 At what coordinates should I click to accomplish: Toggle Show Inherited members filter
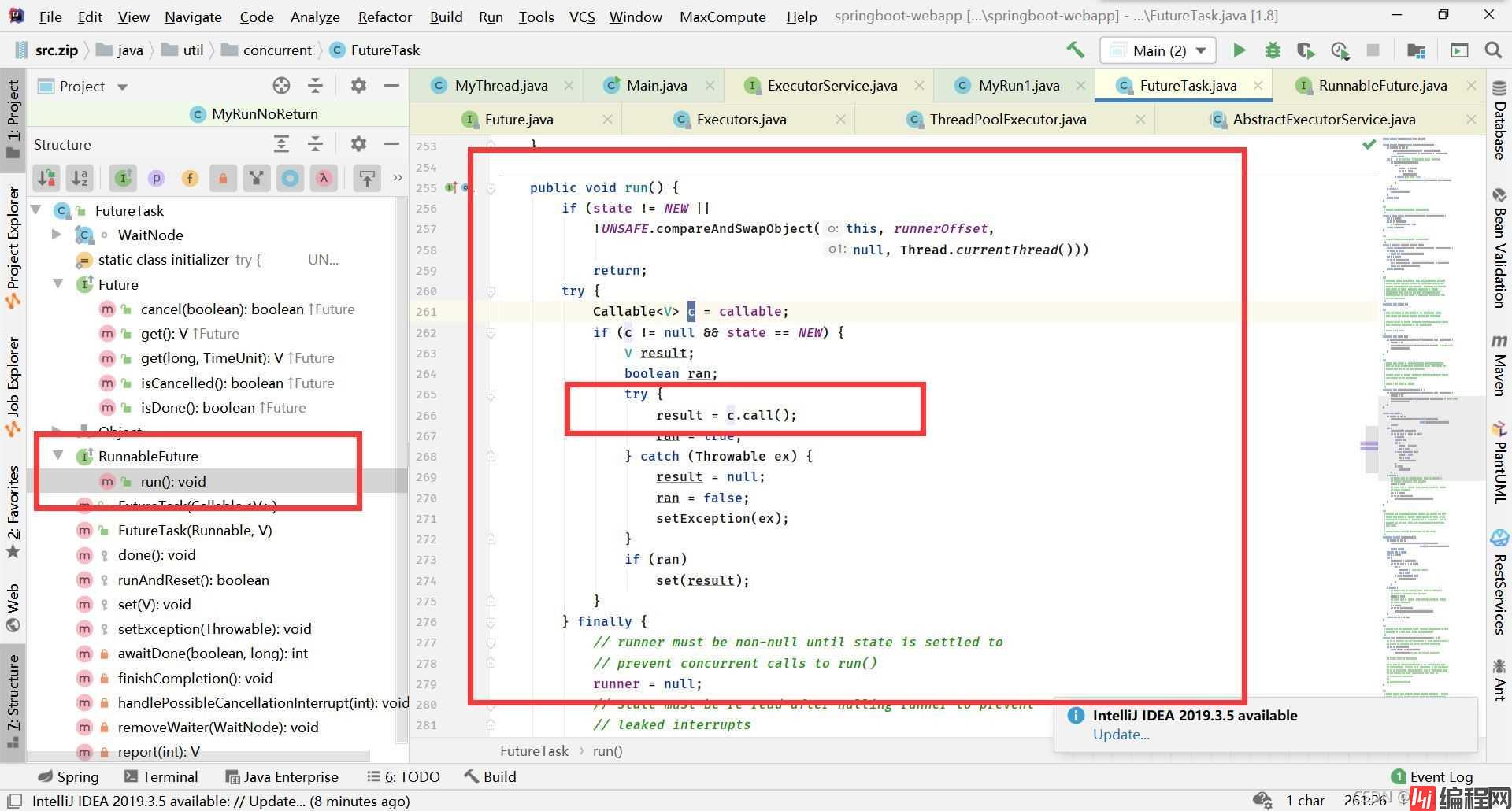123,178
